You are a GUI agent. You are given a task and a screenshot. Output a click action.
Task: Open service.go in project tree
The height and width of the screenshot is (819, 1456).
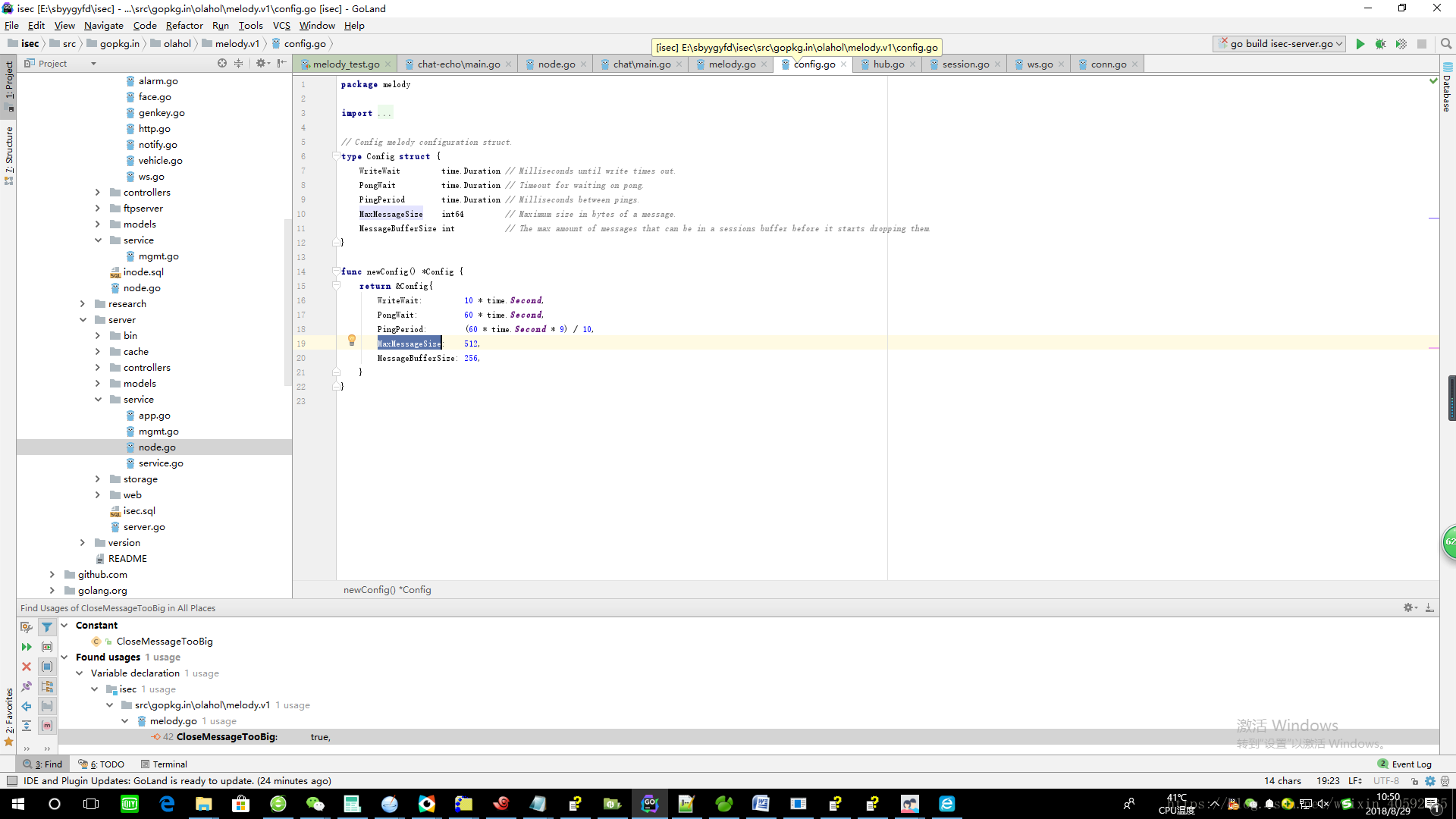[x=161, y=463]
